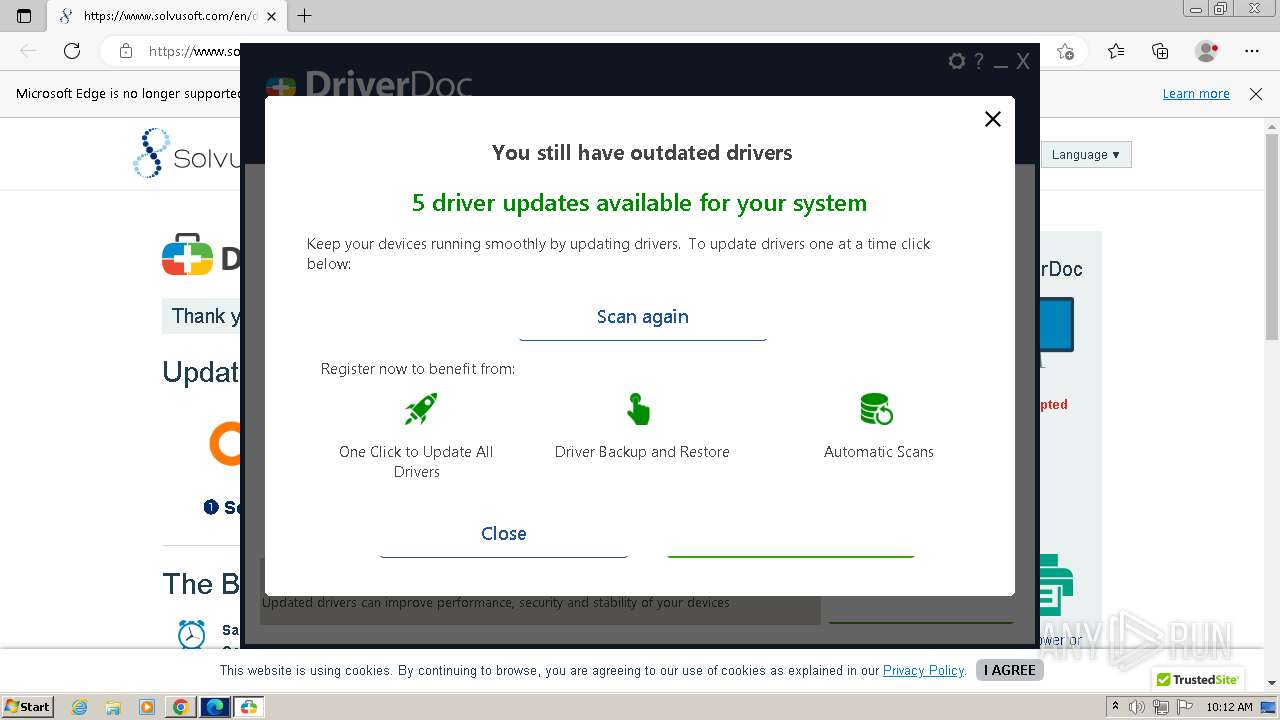Click I AGREE cookie button

click(x=1010, y=670)
